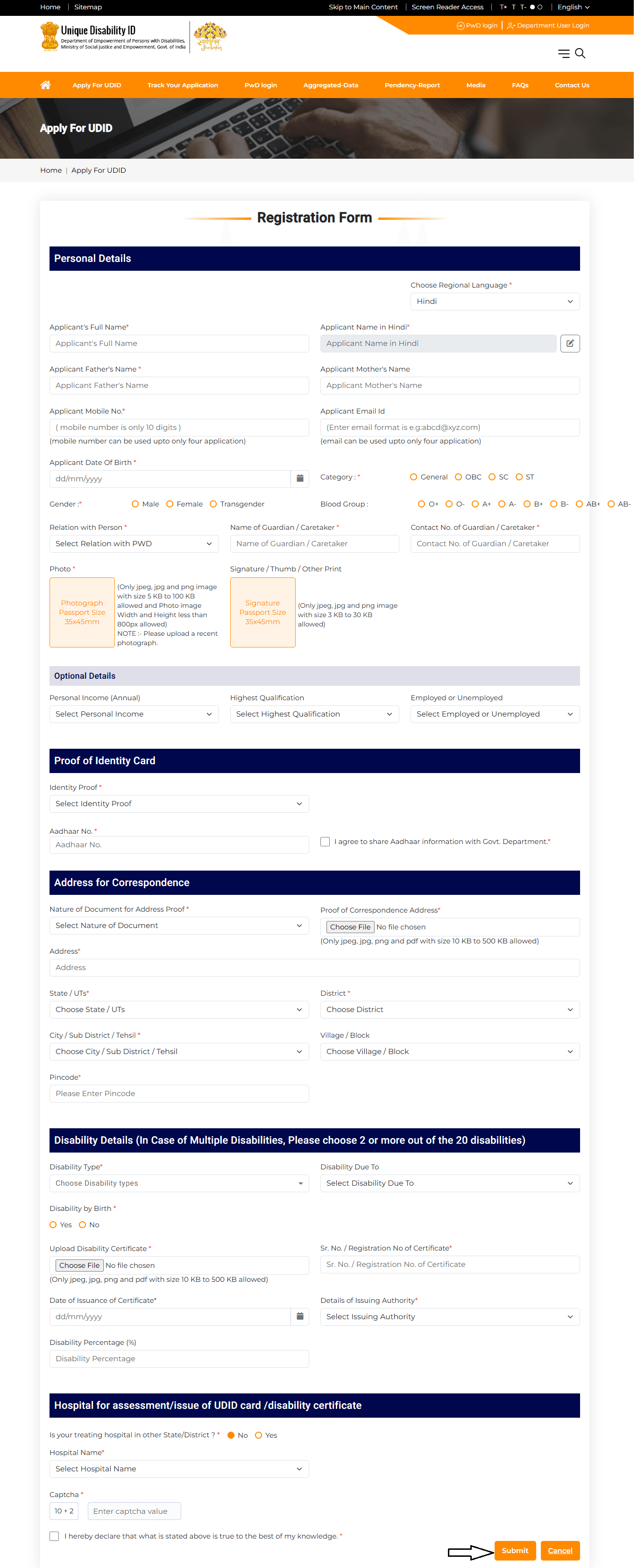
Task: Click the Photograph Passport Size upload box
Action: pos(82,612)
